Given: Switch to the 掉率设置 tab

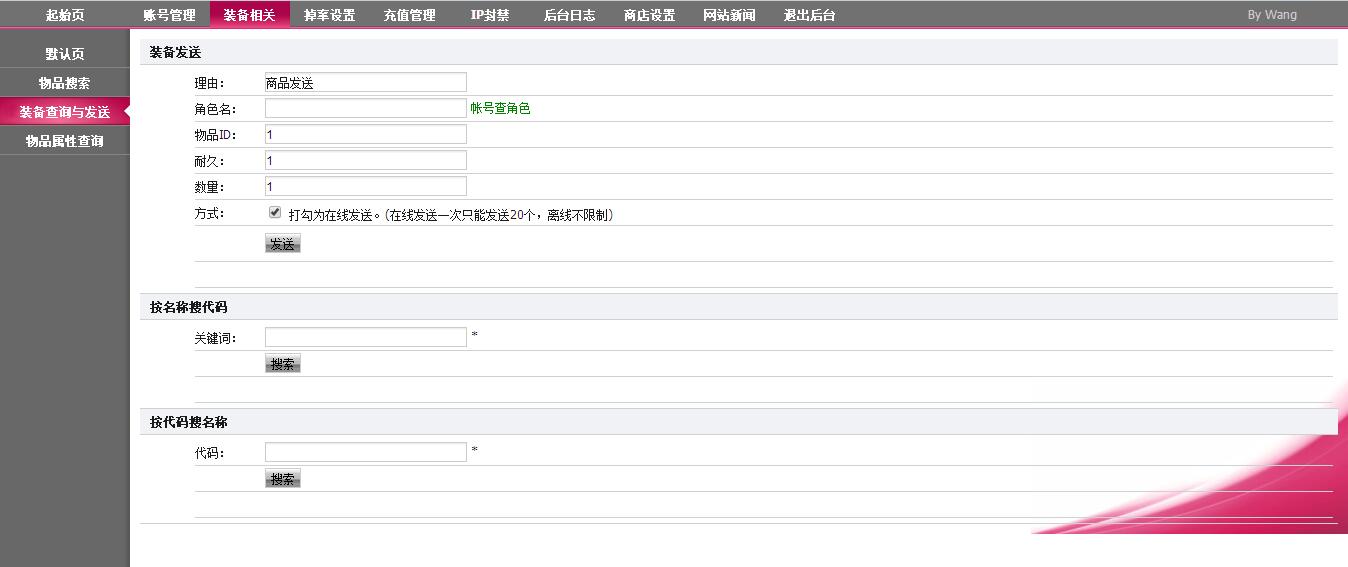Looking at the screenshot, I should pyautogui.click(x=329, y=15).
